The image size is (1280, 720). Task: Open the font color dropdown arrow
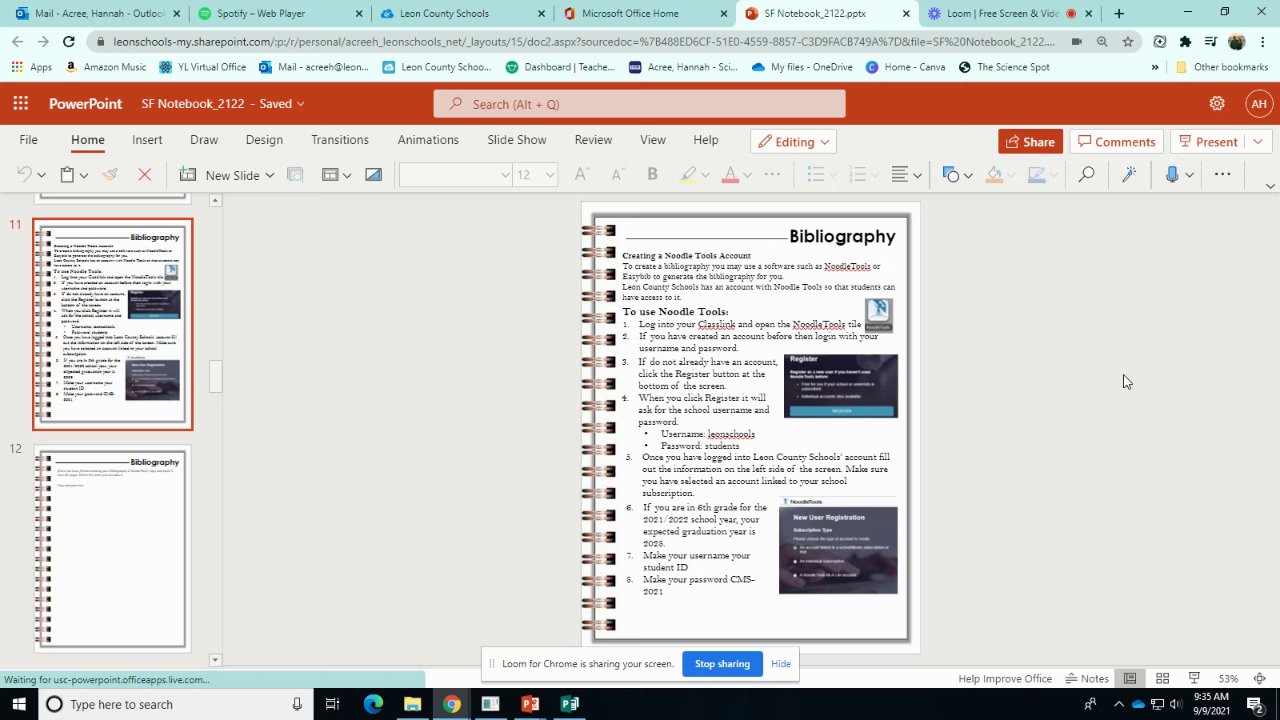pos(747,176)
